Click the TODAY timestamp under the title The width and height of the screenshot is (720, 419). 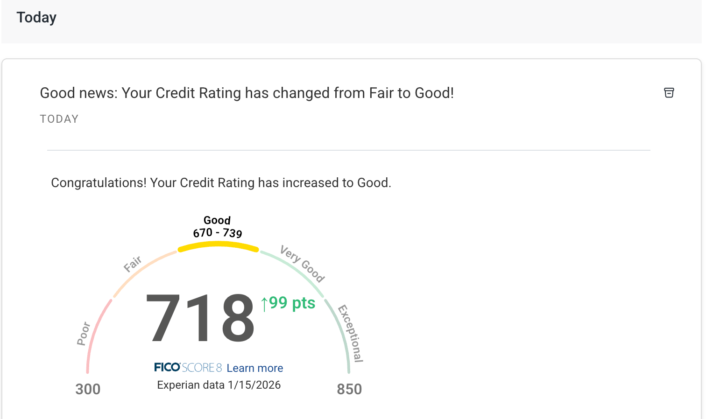pos(59,119)
